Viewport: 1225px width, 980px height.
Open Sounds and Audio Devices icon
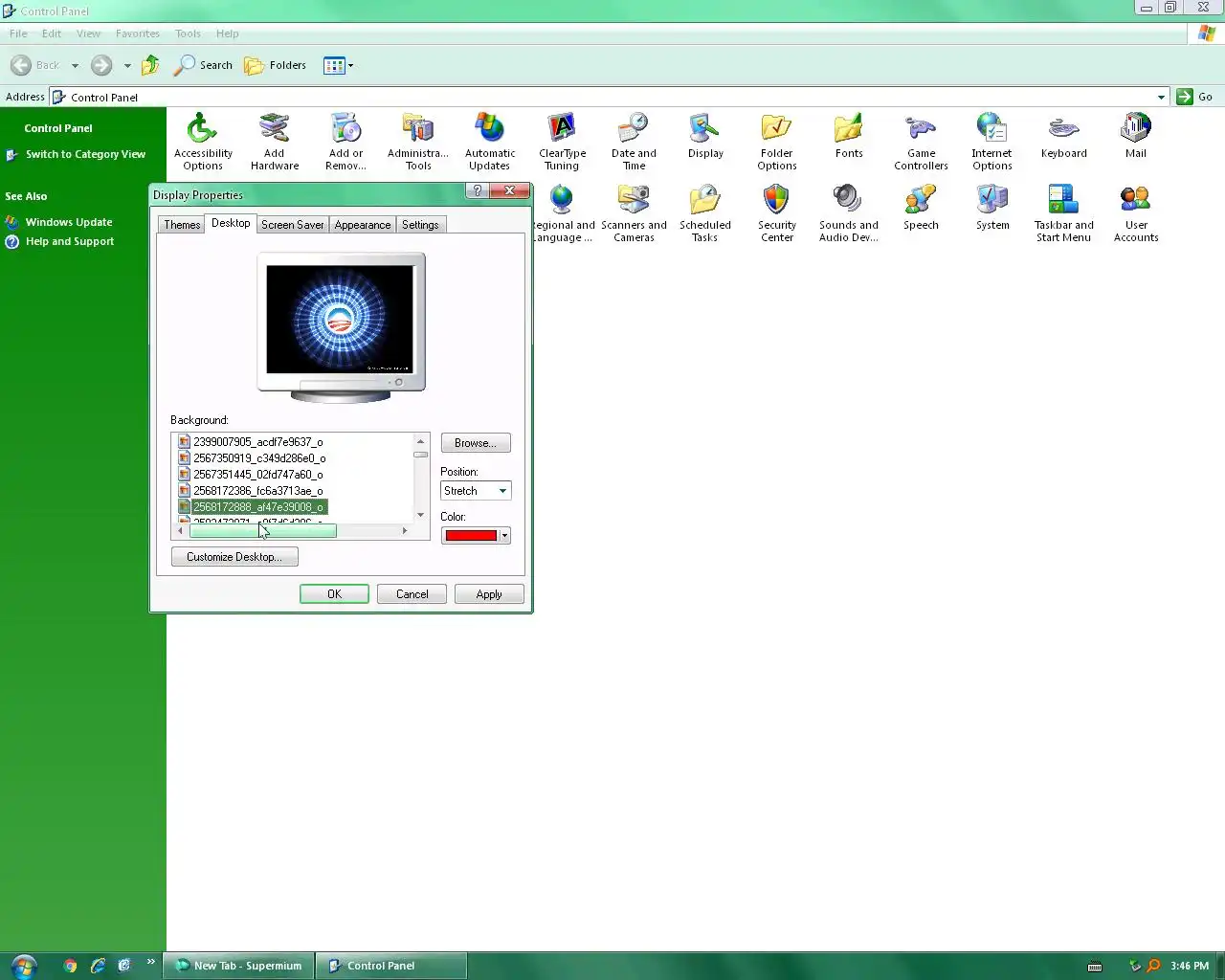pyautogui.click(x=849, y=213)
